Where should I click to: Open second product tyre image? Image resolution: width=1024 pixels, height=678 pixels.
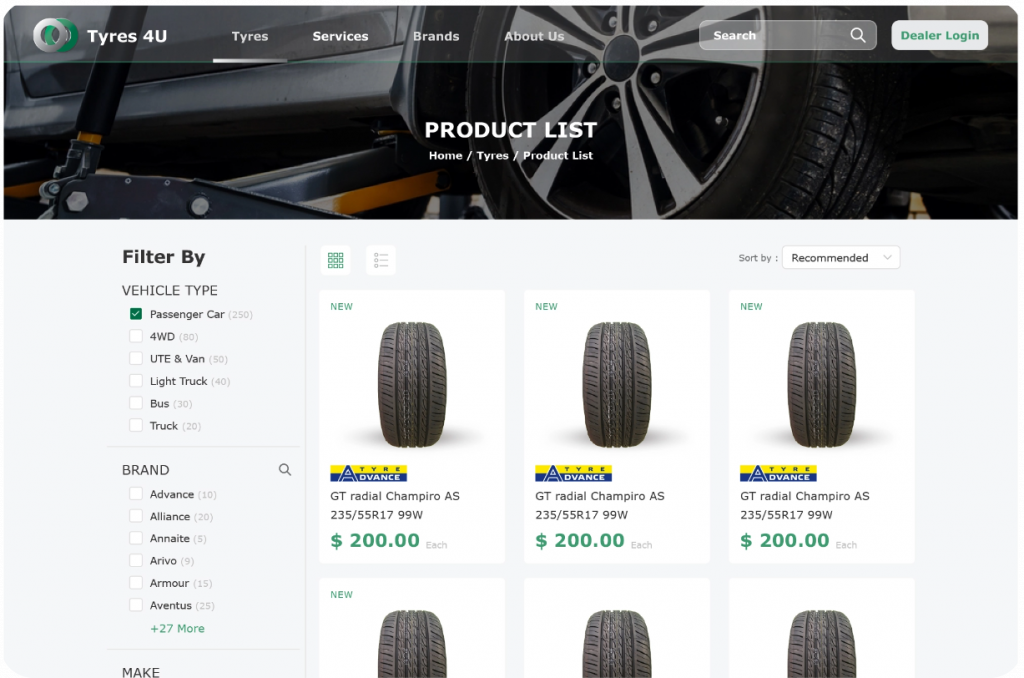[617, 385]
